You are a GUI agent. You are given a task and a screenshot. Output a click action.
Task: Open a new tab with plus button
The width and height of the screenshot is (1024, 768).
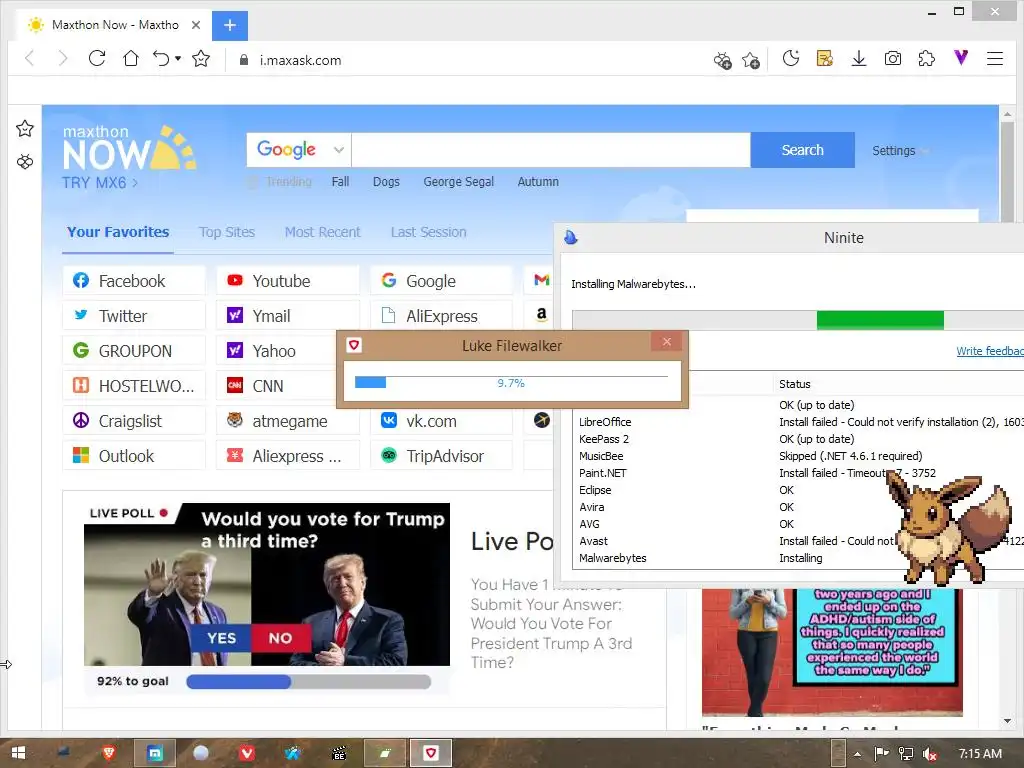coord(230,25)
